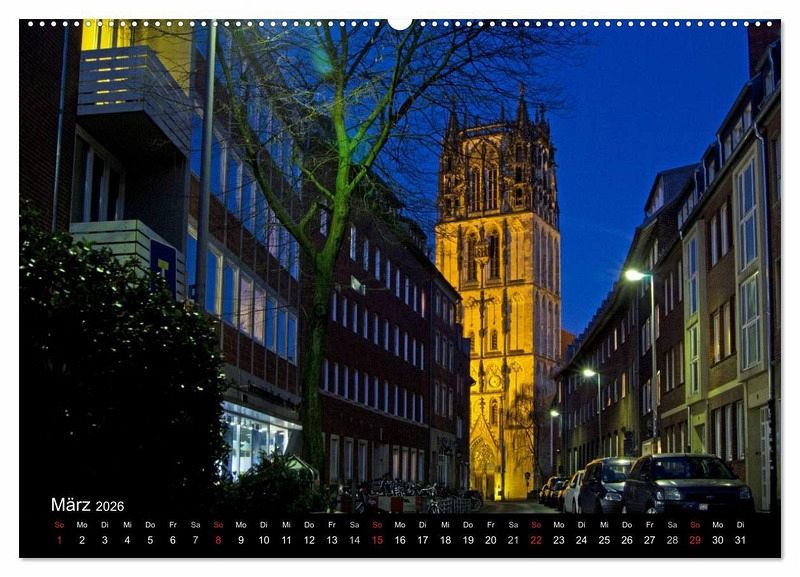Choose date 22 on the calendar row
800x577 pixels.
tap(536, 540)
